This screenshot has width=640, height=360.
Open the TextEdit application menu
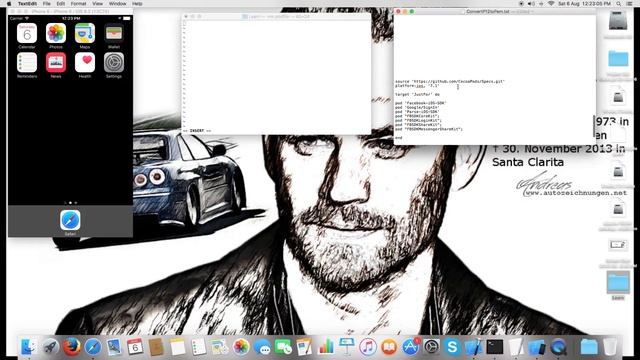coord(27,4)
